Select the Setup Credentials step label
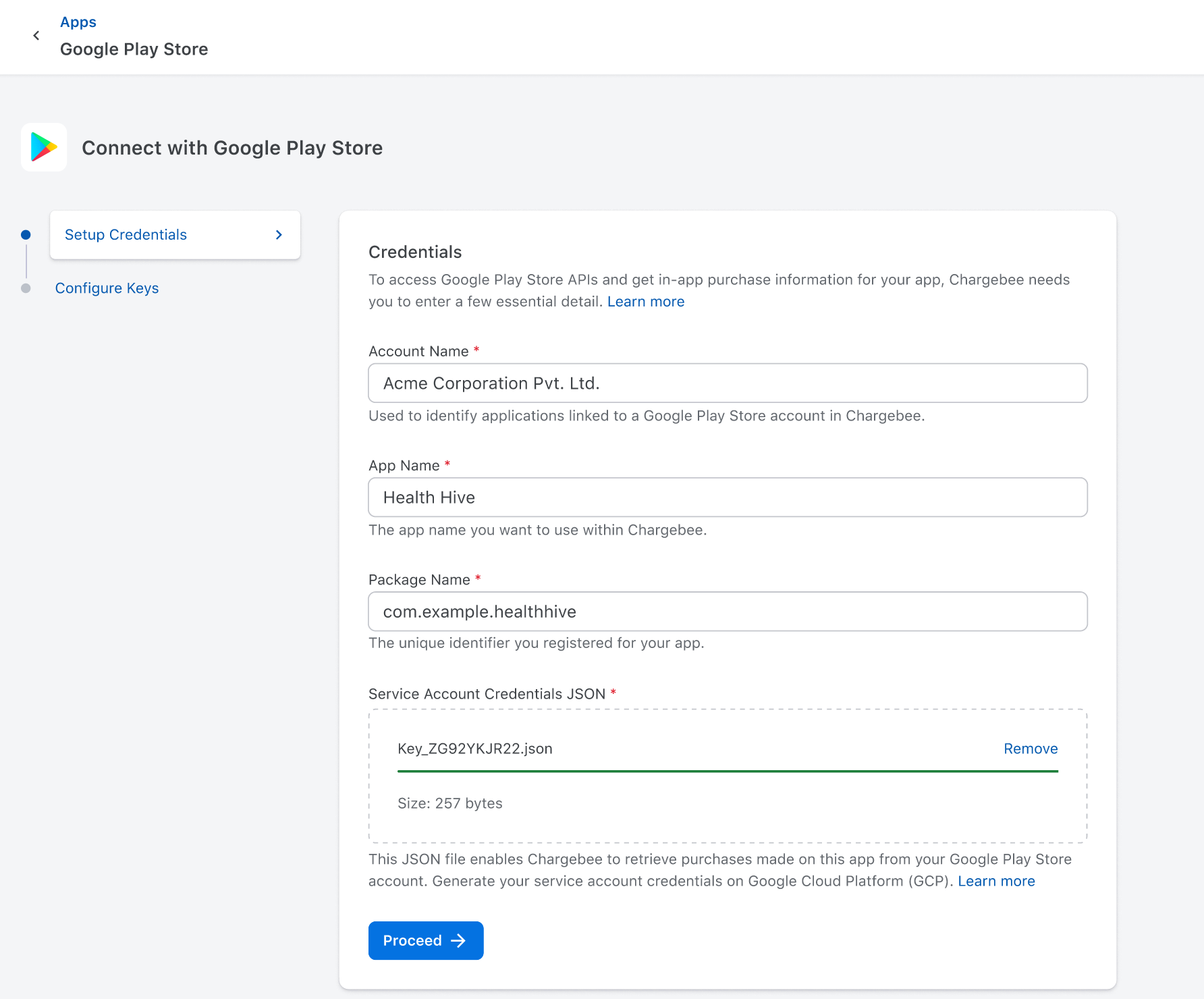The image size is (1204, 999). coord(126,235)
